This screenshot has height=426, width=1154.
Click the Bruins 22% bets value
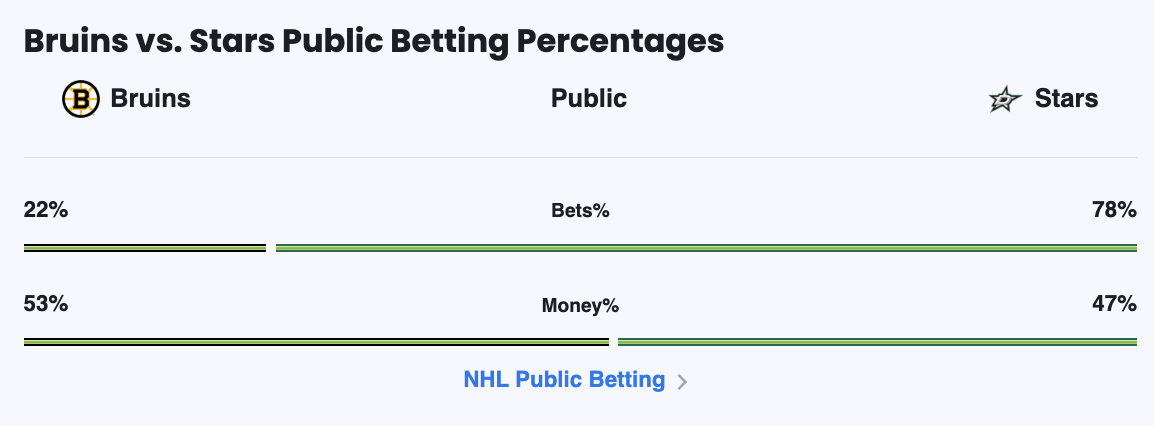click(46, 210)
